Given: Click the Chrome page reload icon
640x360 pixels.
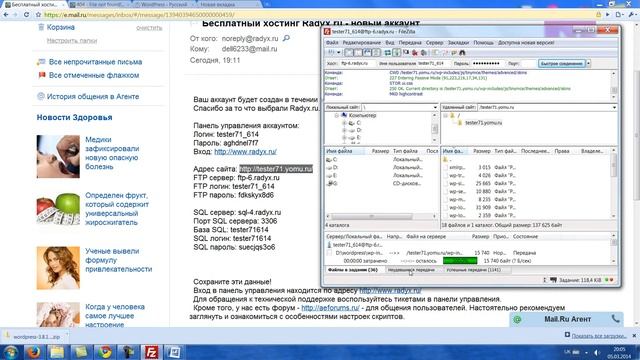Looking at the screenshot, I should [27, 15].
